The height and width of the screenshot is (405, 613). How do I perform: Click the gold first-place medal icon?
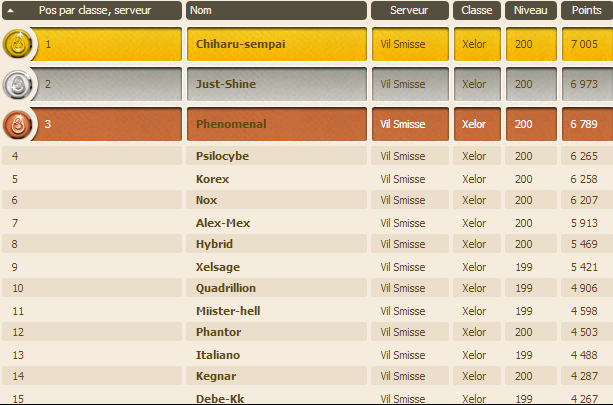[17, 44]
